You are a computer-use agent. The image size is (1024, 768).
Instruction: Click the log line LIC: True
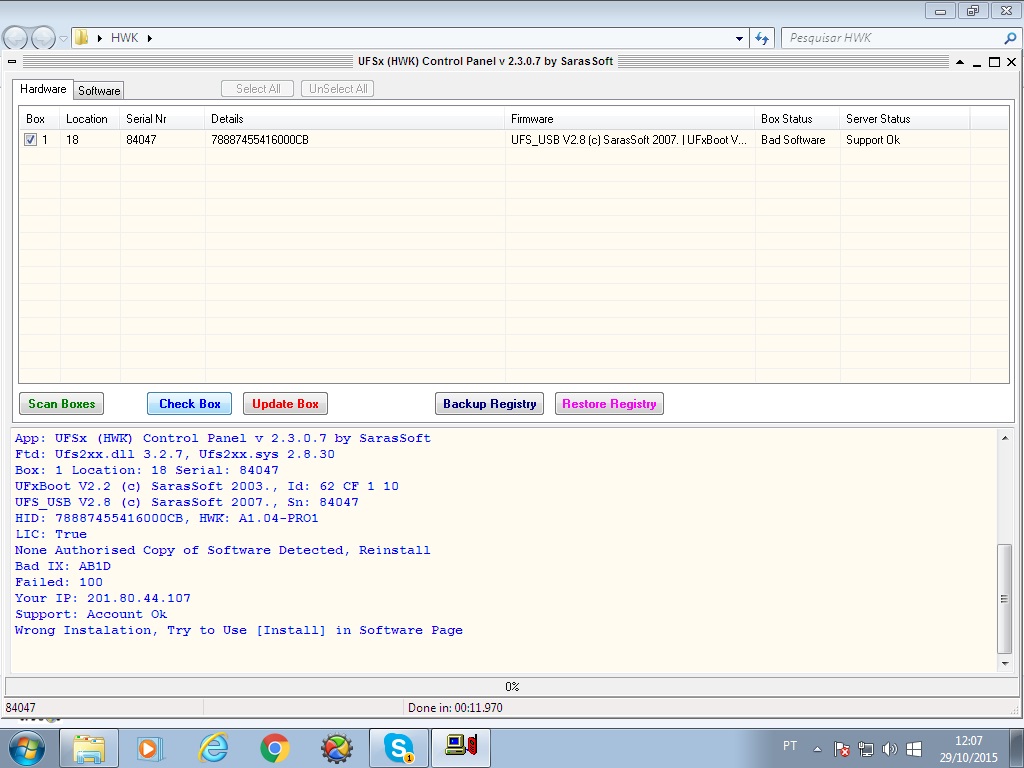[51, 534]
